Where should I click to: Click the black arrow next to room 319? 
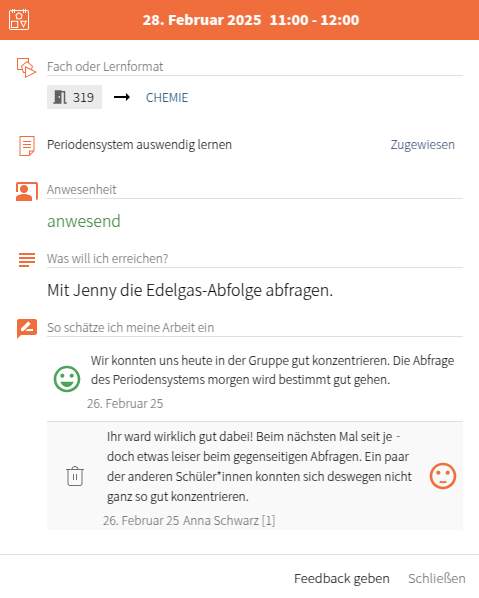click(122, 97)
